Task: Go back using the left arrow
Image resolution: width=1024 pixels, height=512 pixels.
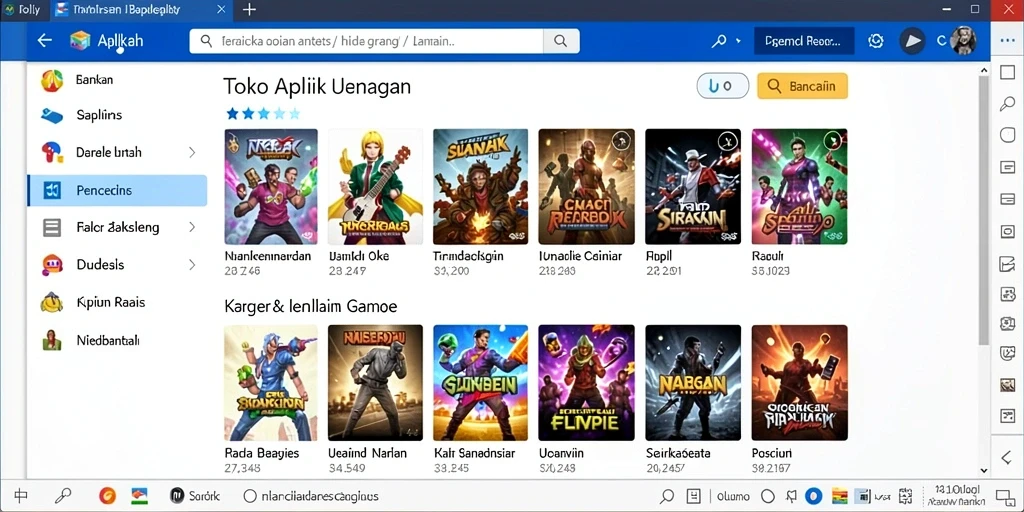Action: tap(44, 40)
